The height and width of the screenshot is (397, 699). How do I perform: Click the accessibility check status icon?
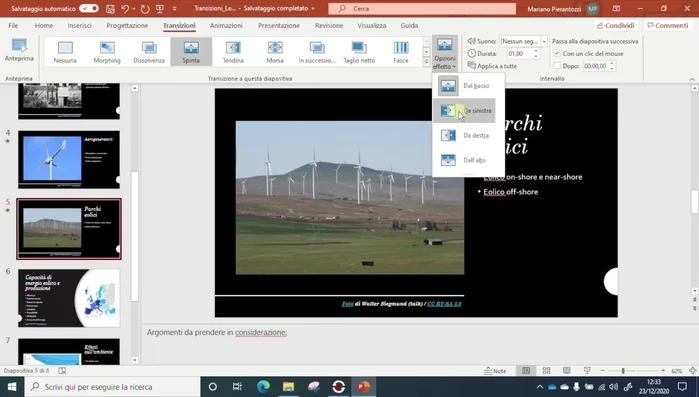(x=62, y=371)
